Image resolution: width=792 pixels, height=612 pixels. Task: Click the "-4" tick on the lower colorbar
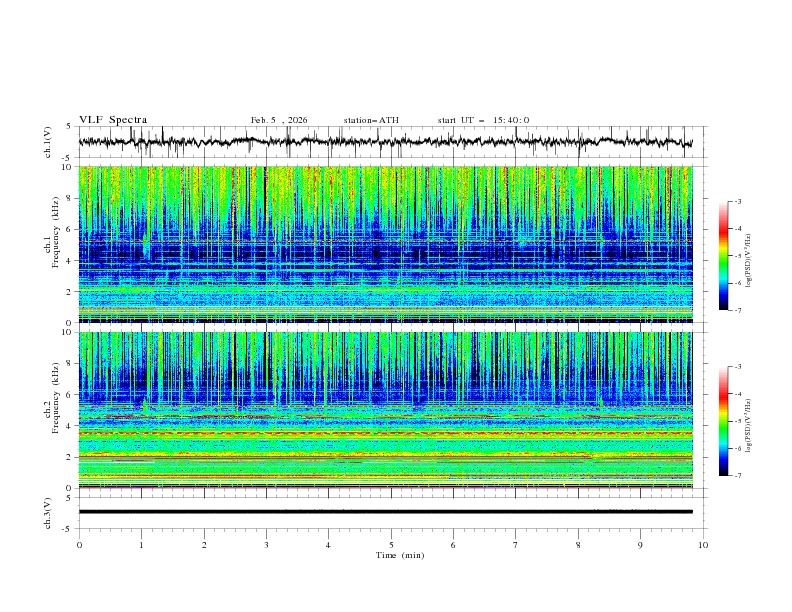pyautogui.click(x=738, y=394)
